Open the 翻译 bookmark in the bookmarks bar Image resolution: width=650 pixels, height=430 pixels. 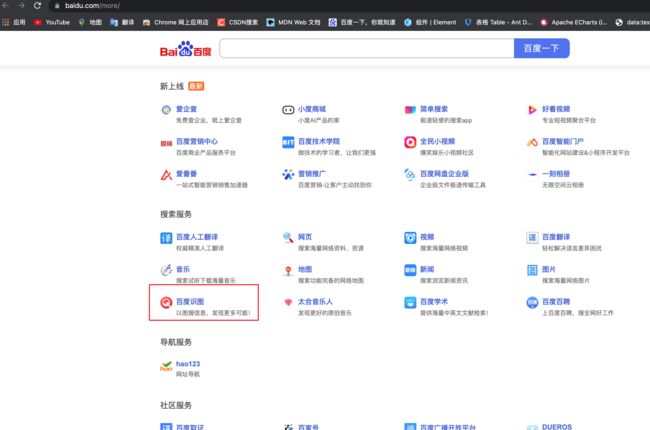pyautogui.click(x=122, y=22)
